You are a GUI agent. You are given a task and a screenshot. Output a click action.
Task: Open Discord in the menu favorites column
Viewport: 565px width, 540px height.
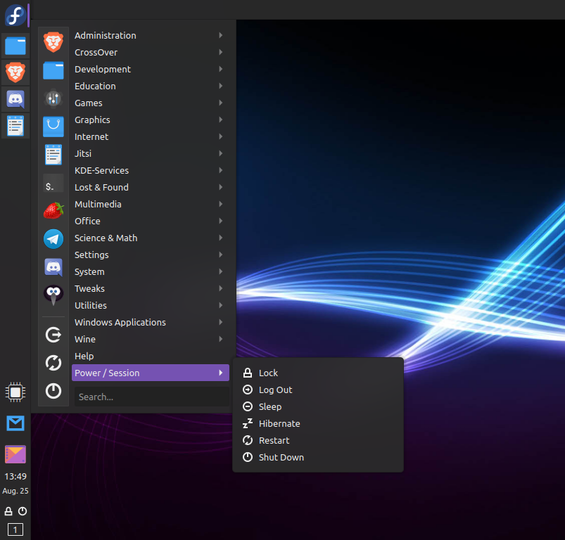click(x=53, y=267)
